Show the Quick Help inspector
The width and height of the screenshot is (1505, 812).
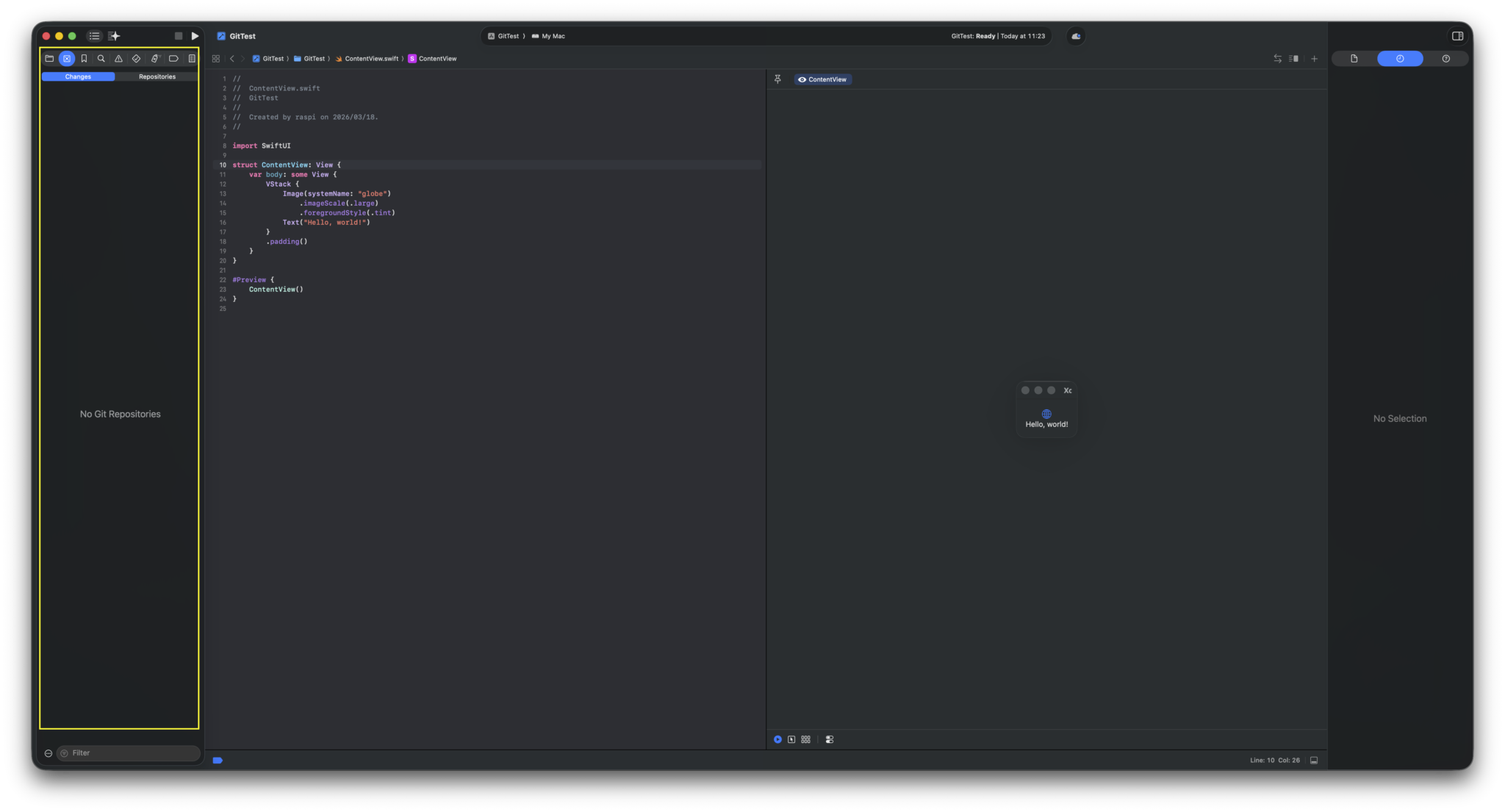[x=1445, y=59]
